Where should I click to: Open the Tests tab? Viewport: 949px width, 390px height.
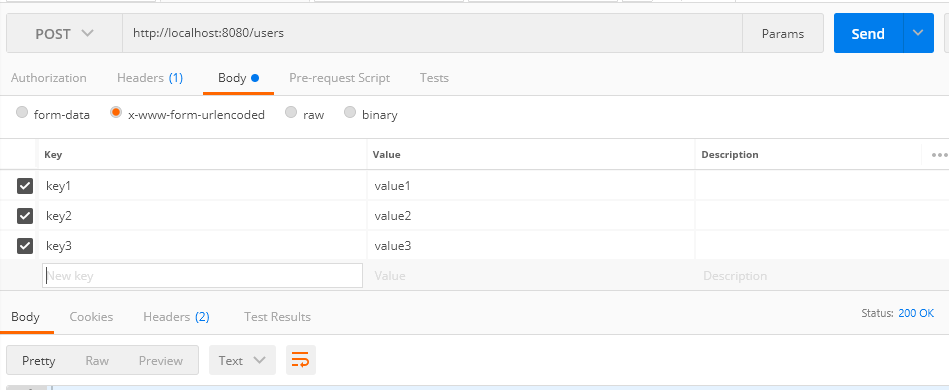434,78
